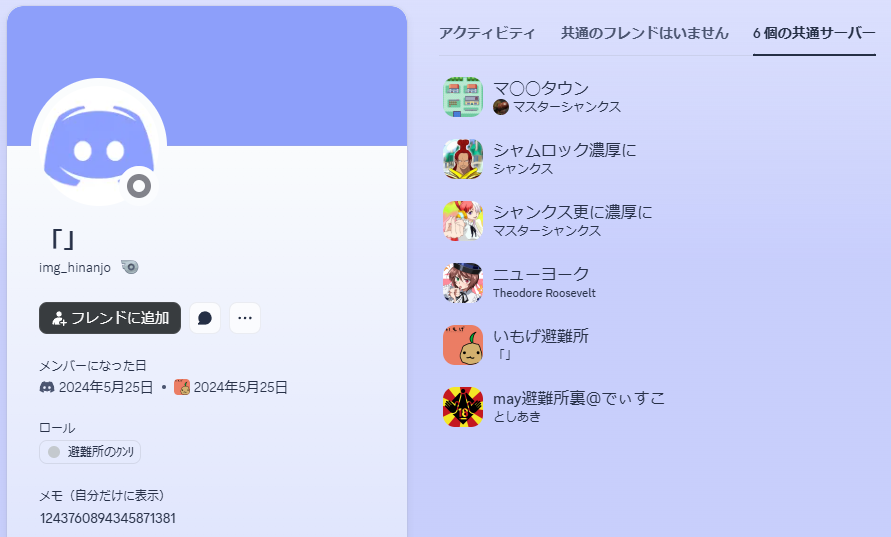Click the 避難所のｸﾝﾘ role tag
This screenshot has height=537, width=891.
90,452
